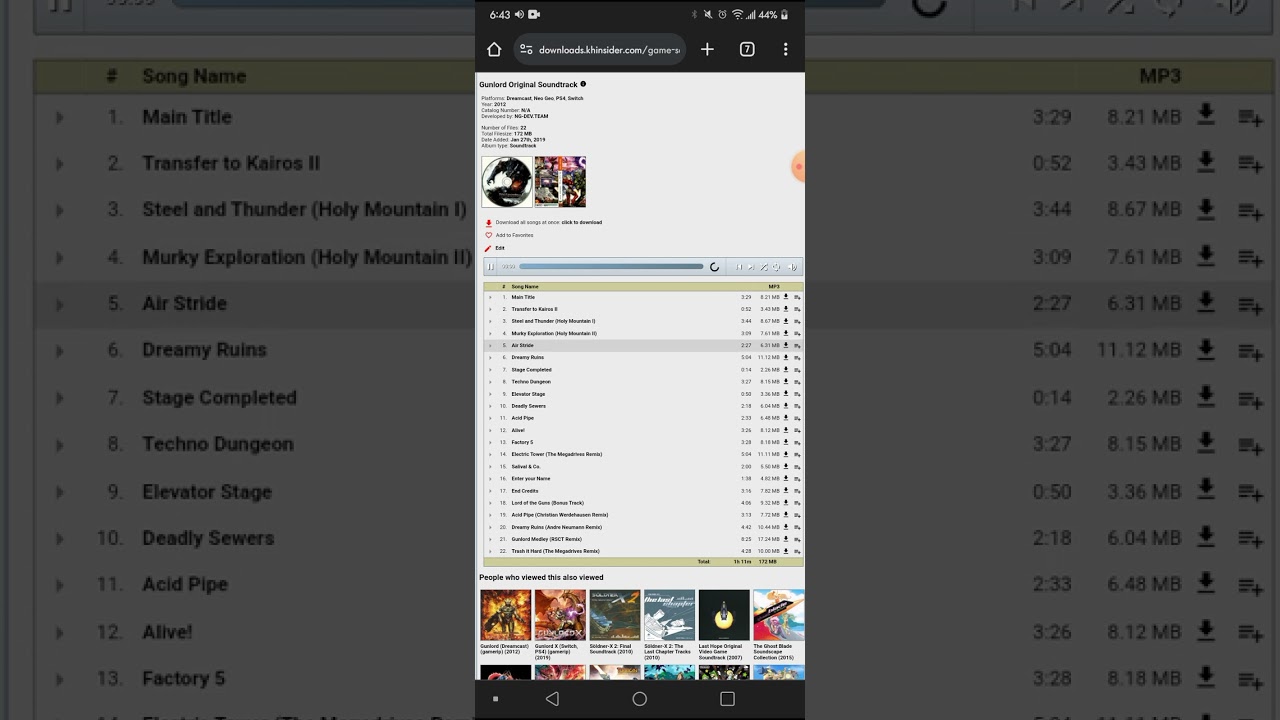1280x720 pixels.
Task: Open Stage Completed track
Action: [x=531, y=370]
